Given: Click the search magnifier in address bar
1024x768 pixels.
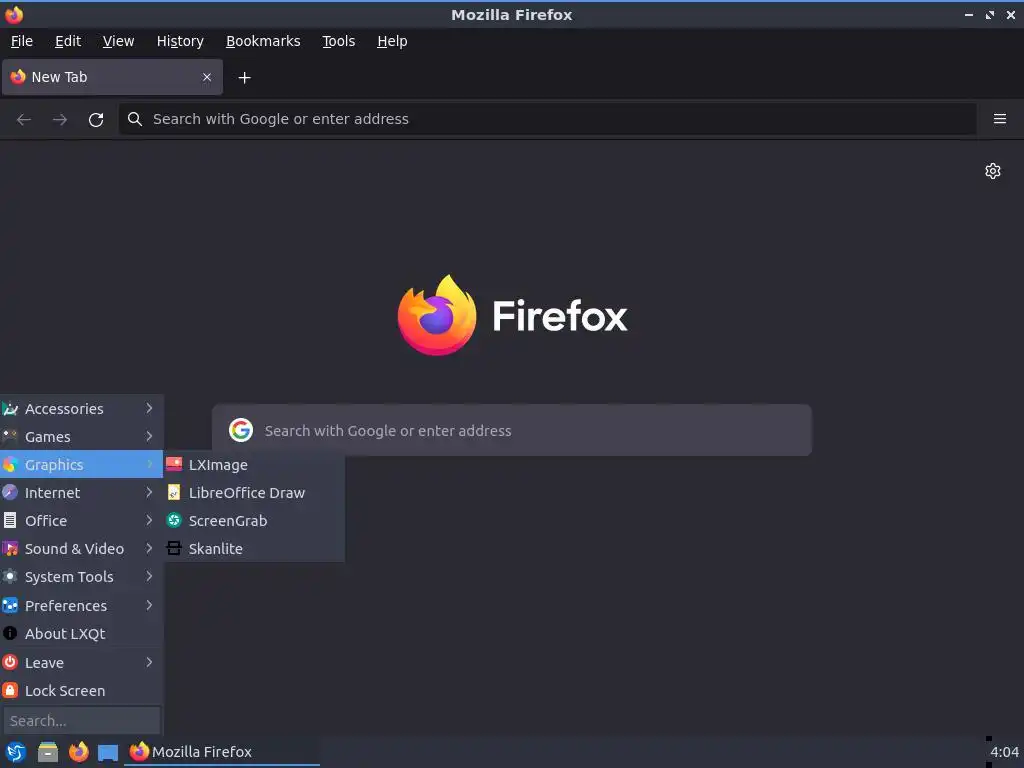Looking at the screenshot, I should (x=135, y=119).
